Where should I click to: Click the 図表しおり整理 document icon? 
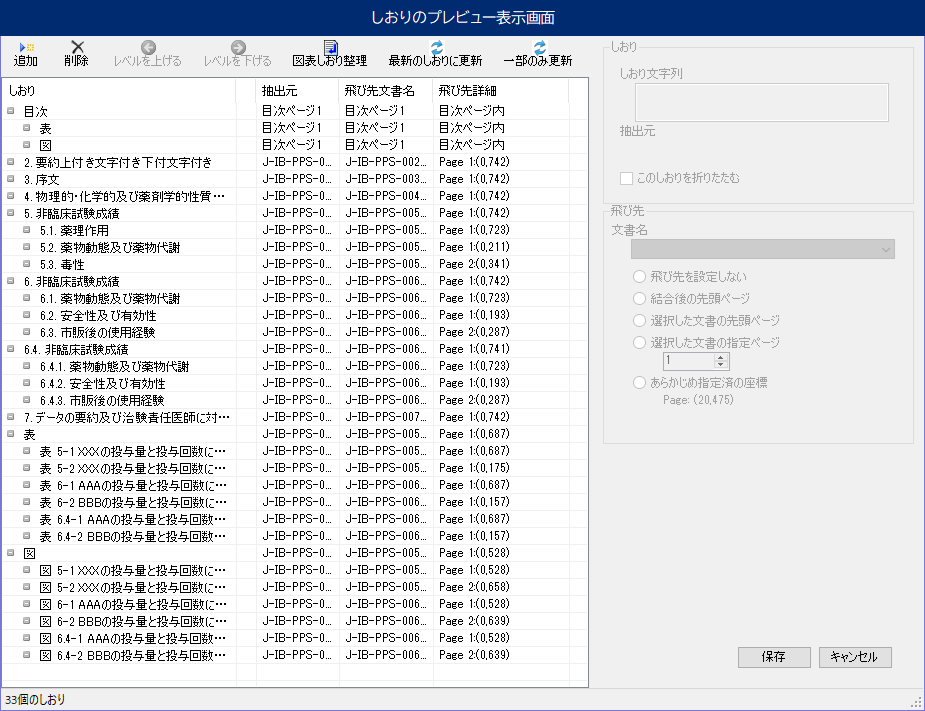pyautogui.click(x=330, y=47)
